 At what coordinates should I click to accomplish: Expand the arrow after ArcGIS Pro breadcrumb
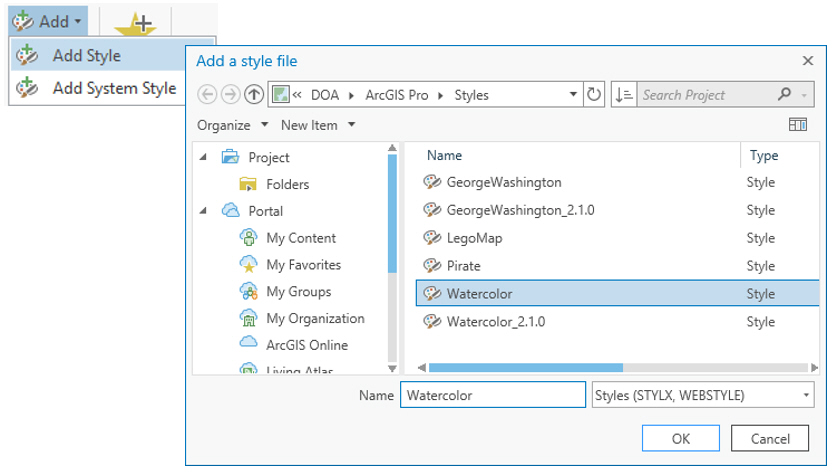440,96
